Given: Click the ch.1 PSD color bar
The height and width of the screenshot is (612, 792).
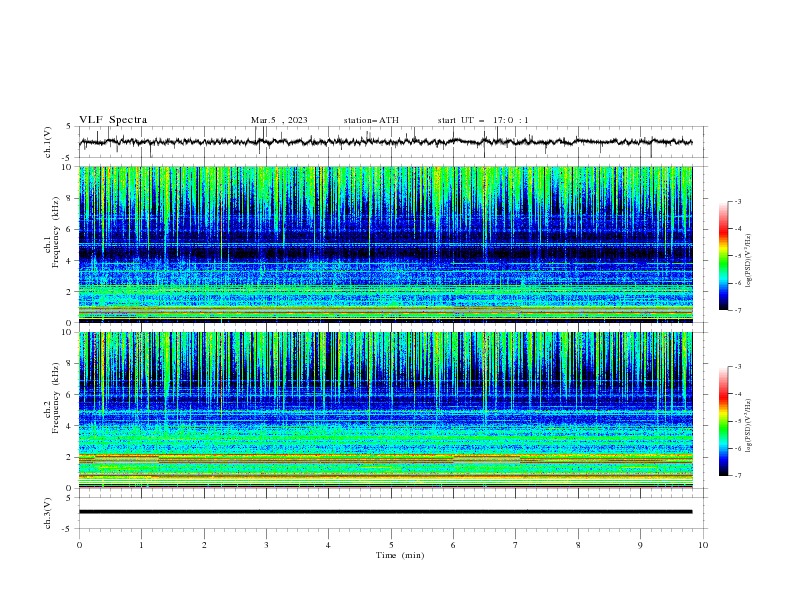Looking at the screenshot, I should (x=723, y=255).
